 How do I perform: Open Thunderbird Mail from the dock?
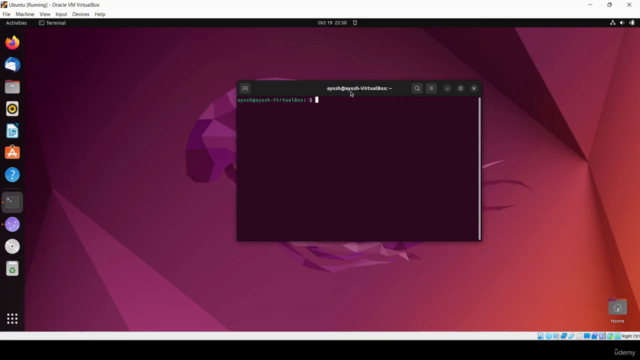tap(12, 64)
